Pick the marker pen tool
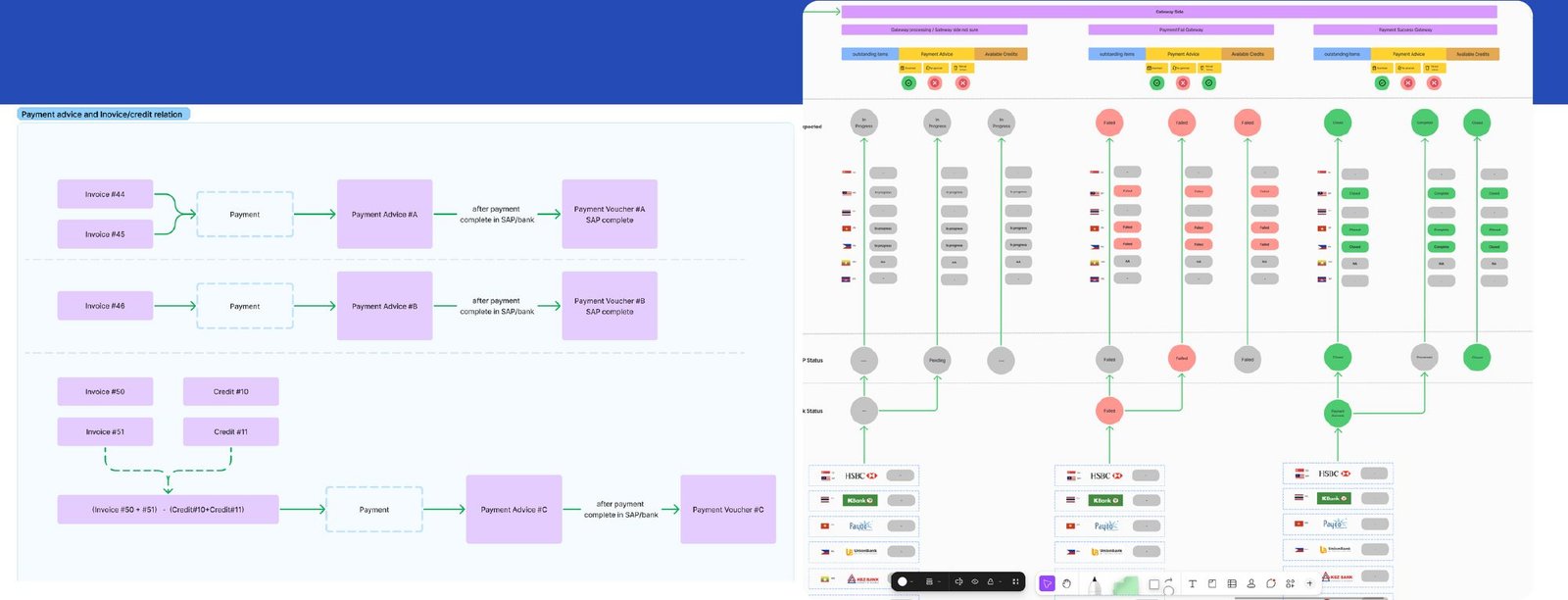1568x600 pixels. 1095,585
